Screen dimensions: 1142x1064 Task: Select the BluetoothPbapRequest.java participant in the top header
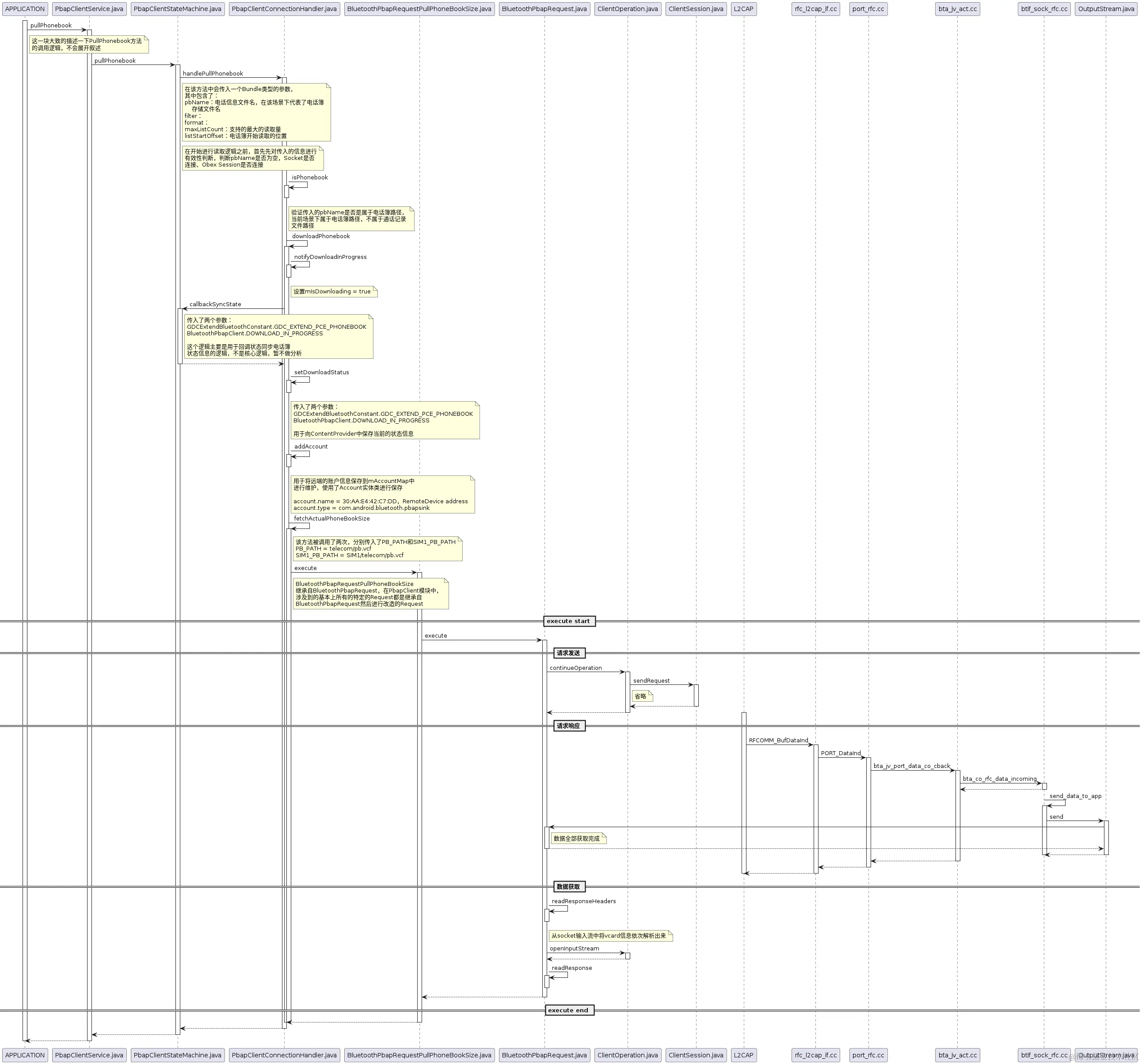544,8
